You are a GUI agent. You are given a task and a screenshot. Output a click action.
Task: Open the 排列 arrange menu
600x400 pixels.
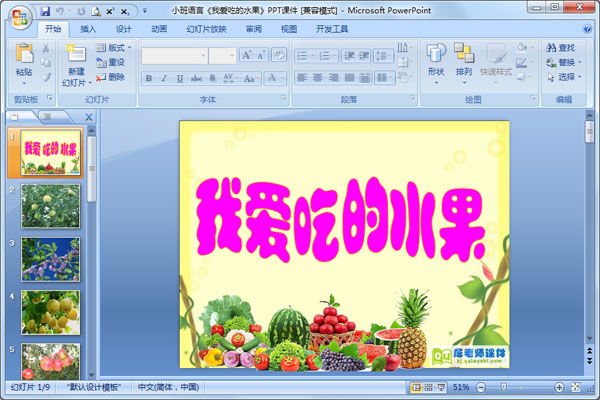tap(464, 64)
